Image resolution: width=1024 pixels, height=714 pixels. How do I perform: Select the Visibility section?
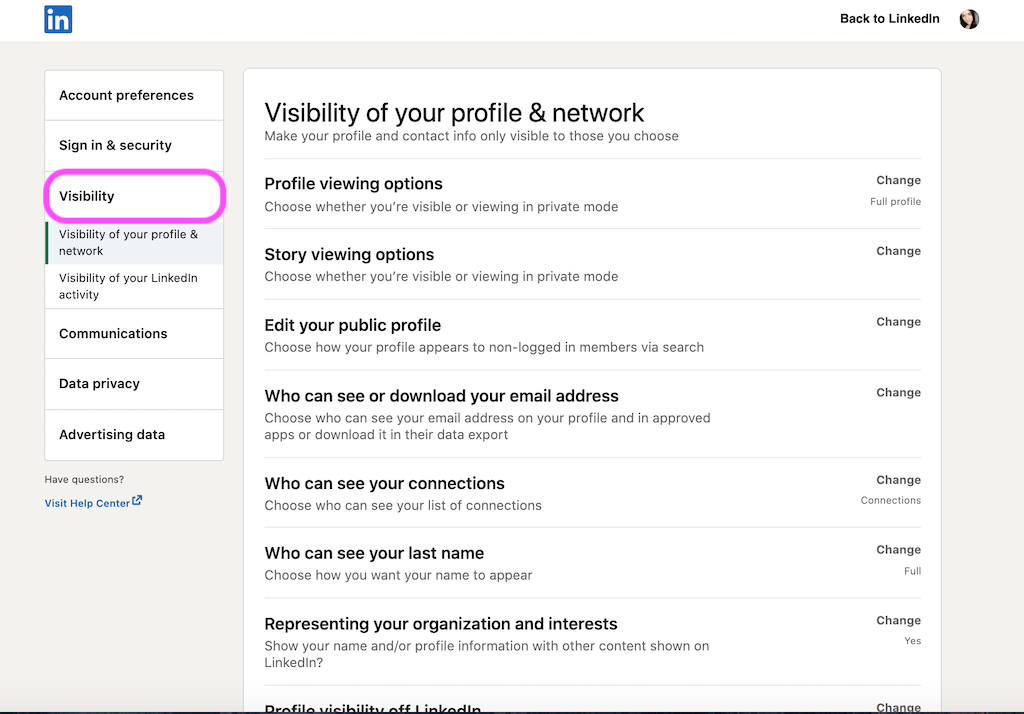pos(134,196)
